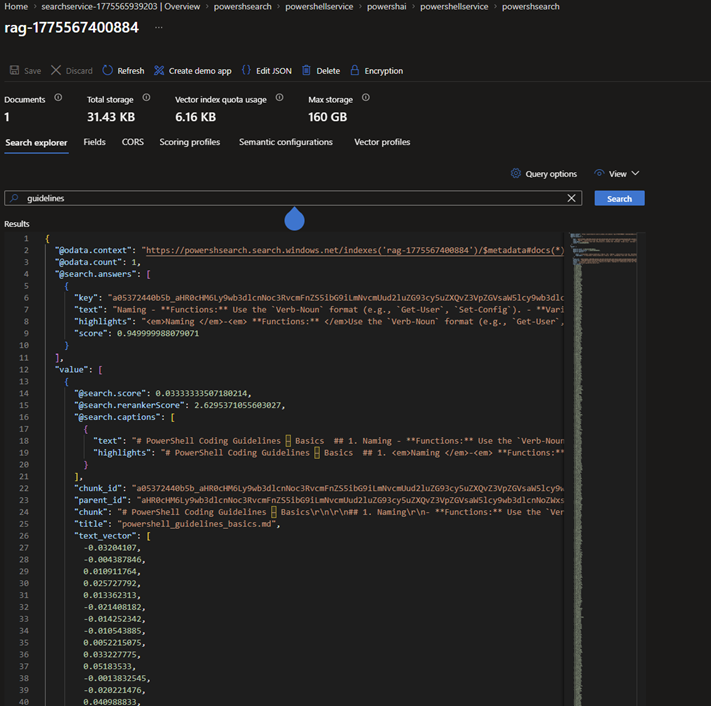The width and height of the screenshot is (711, 706).
Task: Click the Encryption lock icon
Action: click(355, 71)
